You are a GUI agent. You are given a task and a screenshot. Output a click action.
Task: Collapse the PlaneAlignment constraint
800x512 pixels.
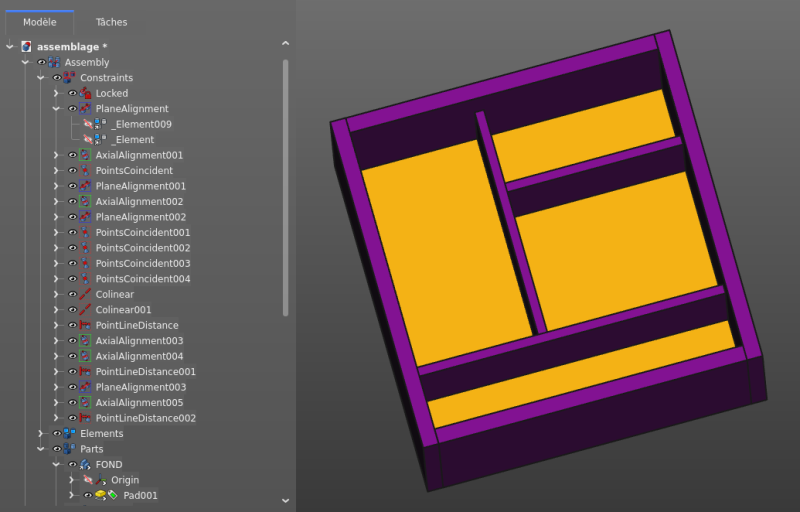point(56,109)
